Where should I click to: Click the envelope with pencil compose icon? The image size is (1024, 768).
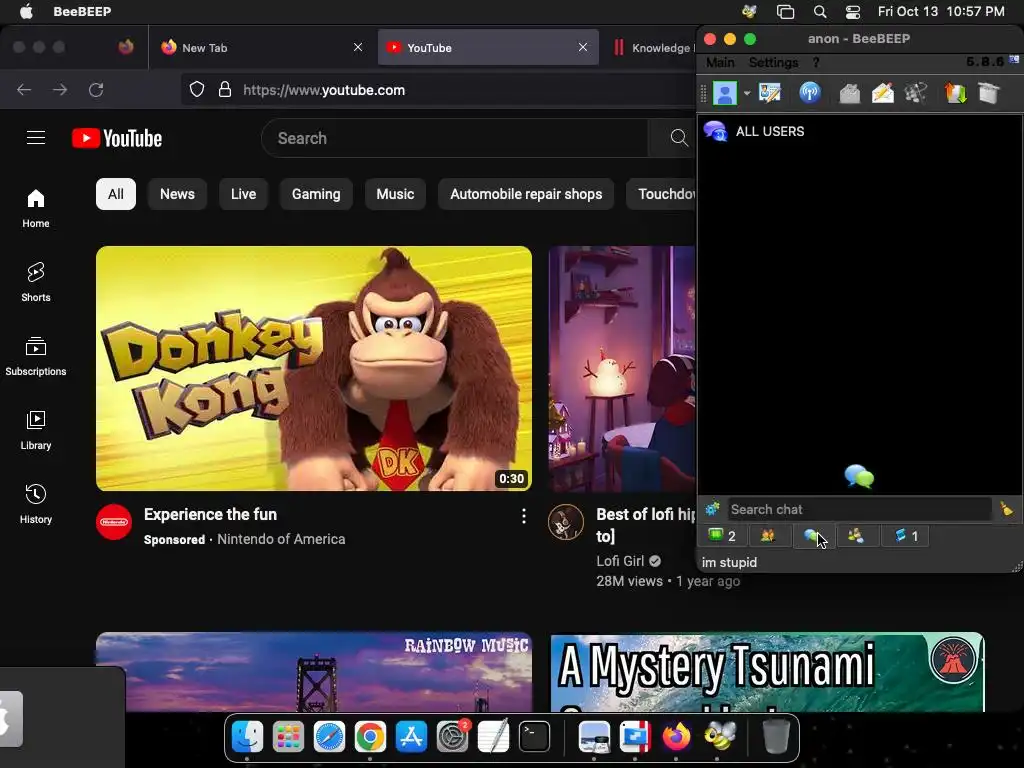[882, 93]
